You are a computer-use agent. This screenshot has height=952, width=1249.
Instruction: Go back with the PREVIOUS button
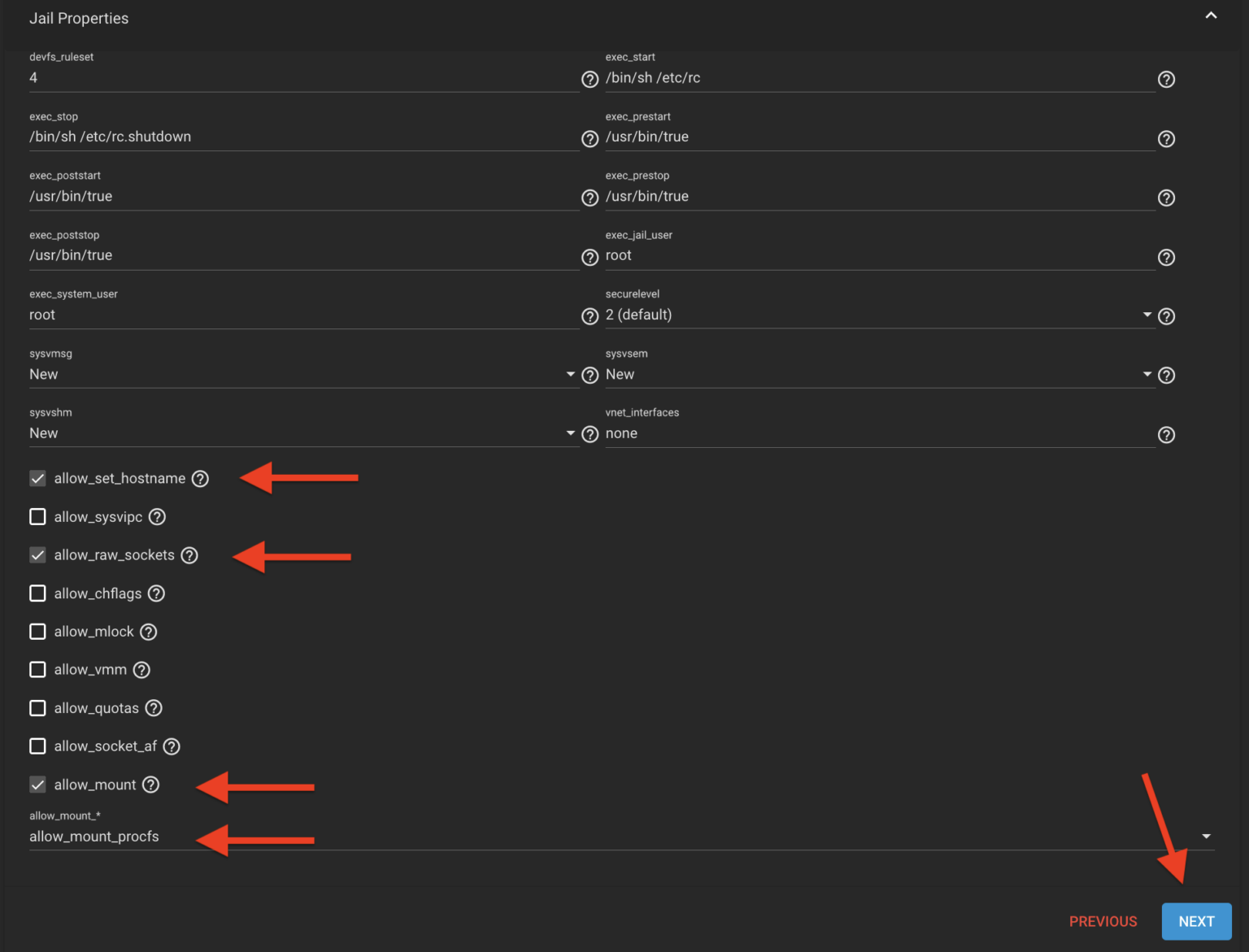pos(1103,921)
